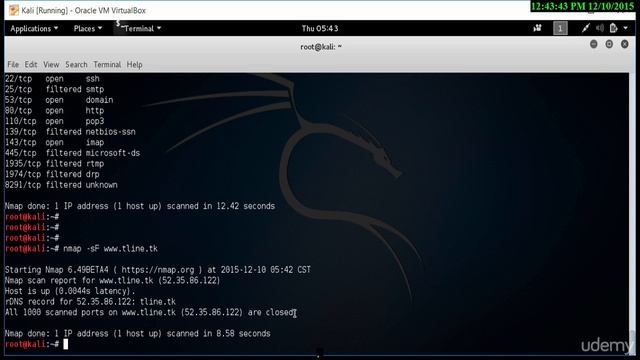640x360 pixels.
Task: Expand the system menu arrow
Action: click(626, 28)
